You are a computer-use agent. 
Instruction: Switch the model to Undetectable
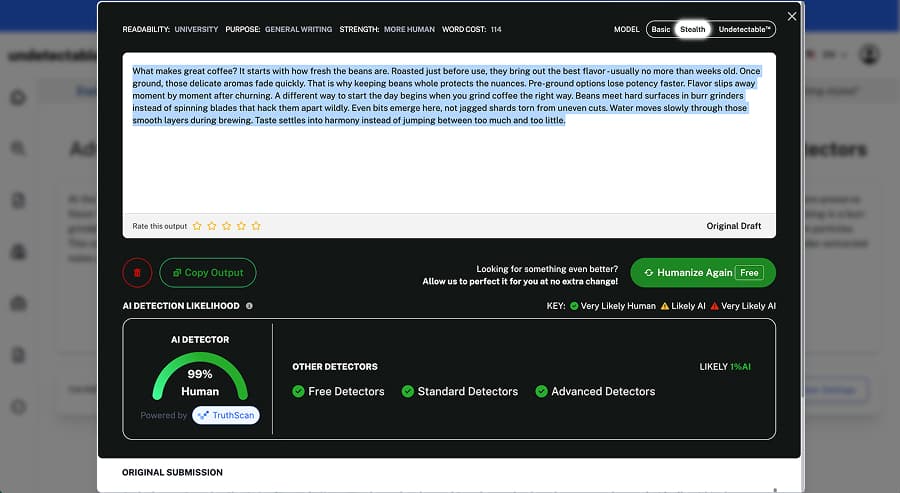click(744, 30)
